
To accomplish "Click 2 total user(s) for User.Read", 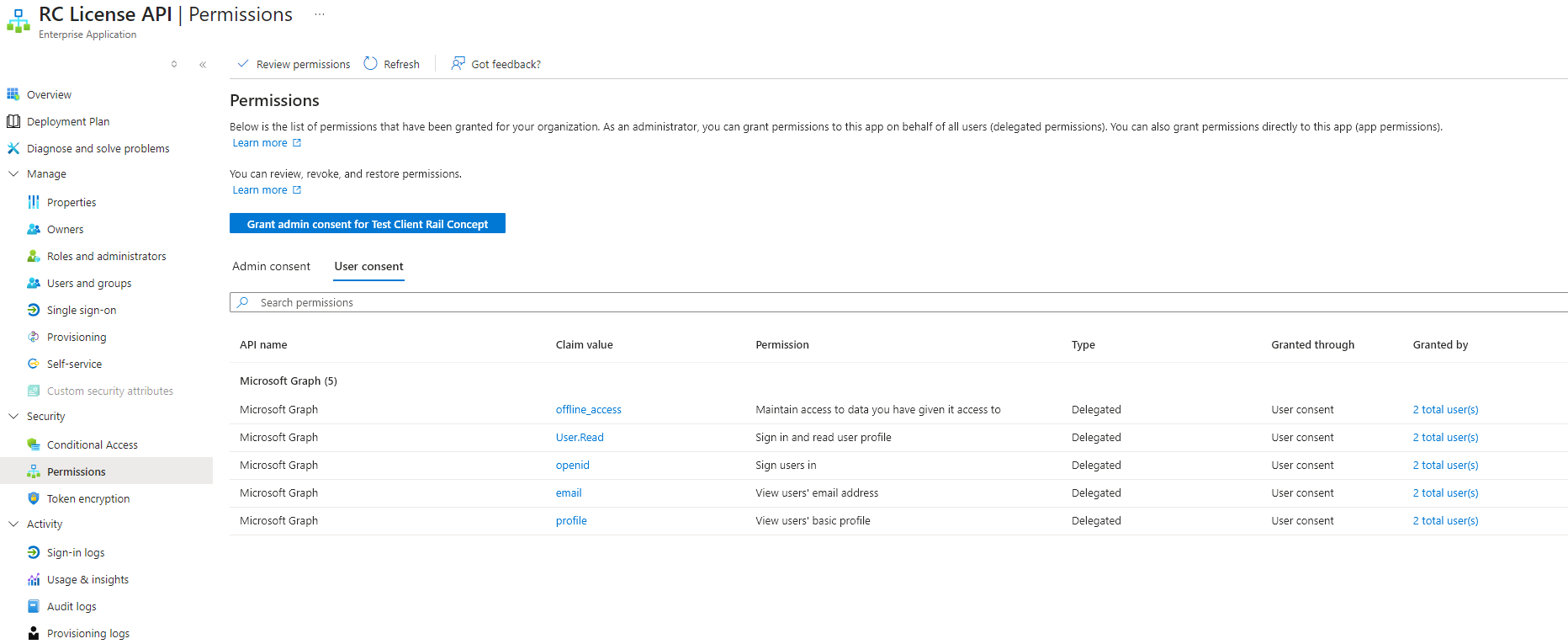I will (1445, 438).
